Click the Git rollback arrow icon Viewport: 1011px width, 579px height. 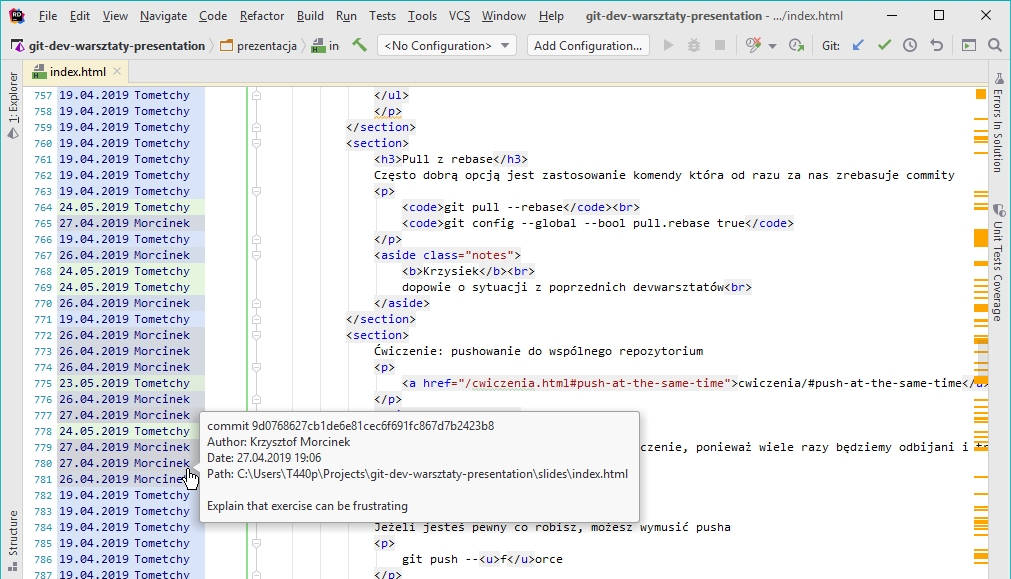point(936,45)
